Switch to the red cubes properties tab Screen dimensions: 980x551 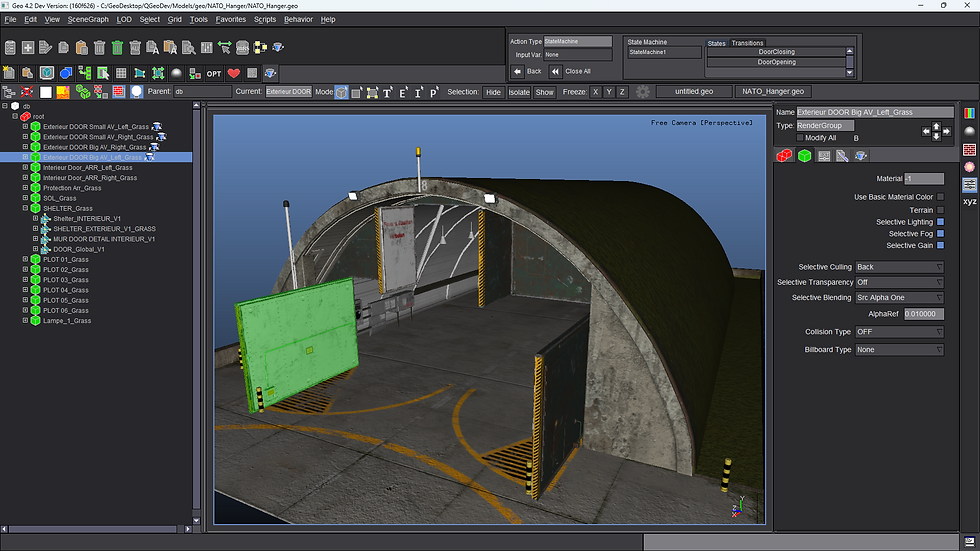[784, 156]
